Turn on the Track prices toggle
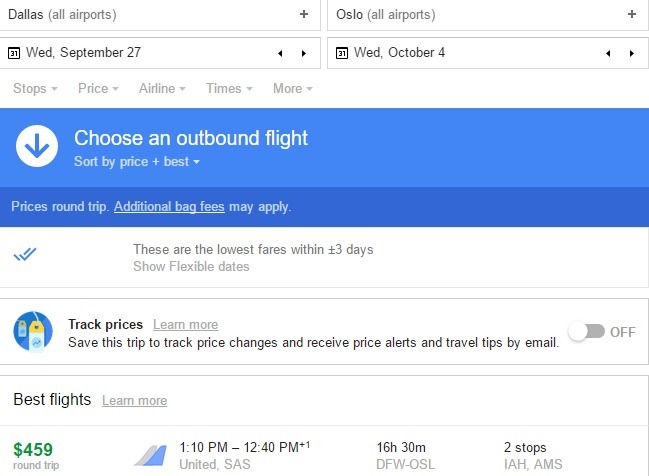The height and width of the screenshot is (476, 649). click(x=587, y=332)
